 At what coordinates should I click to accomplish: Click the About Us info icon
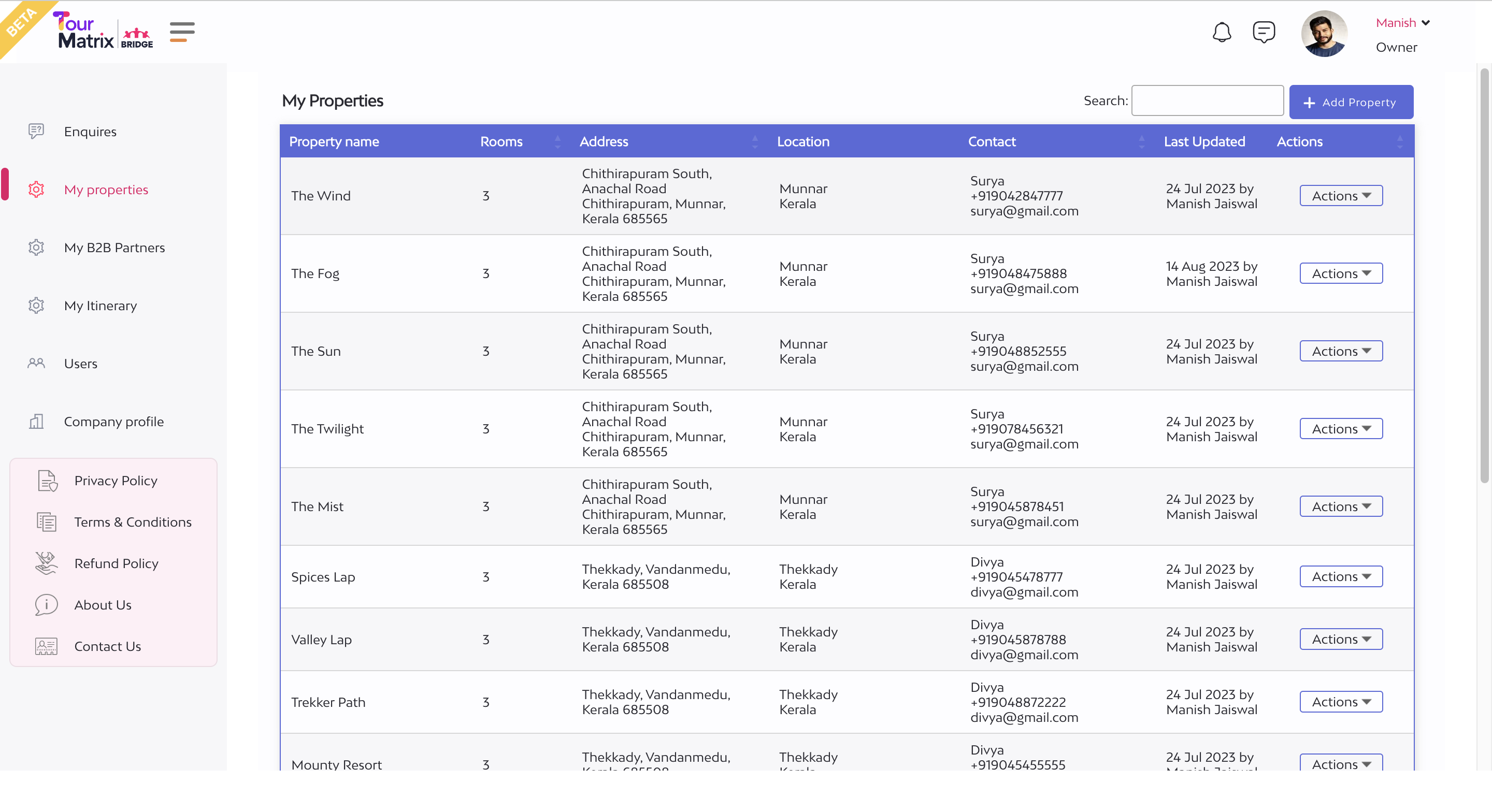pyautogui.click(x=46, y=605)
